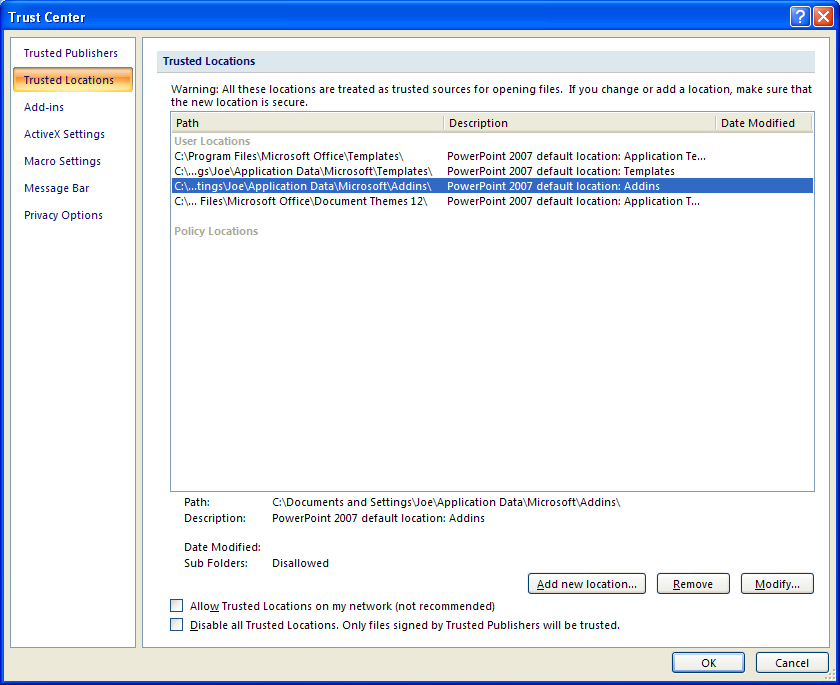The height and width of the screenshot is (685, 840).
Task: Click the full path text below the list
Action: coord(446,502)
